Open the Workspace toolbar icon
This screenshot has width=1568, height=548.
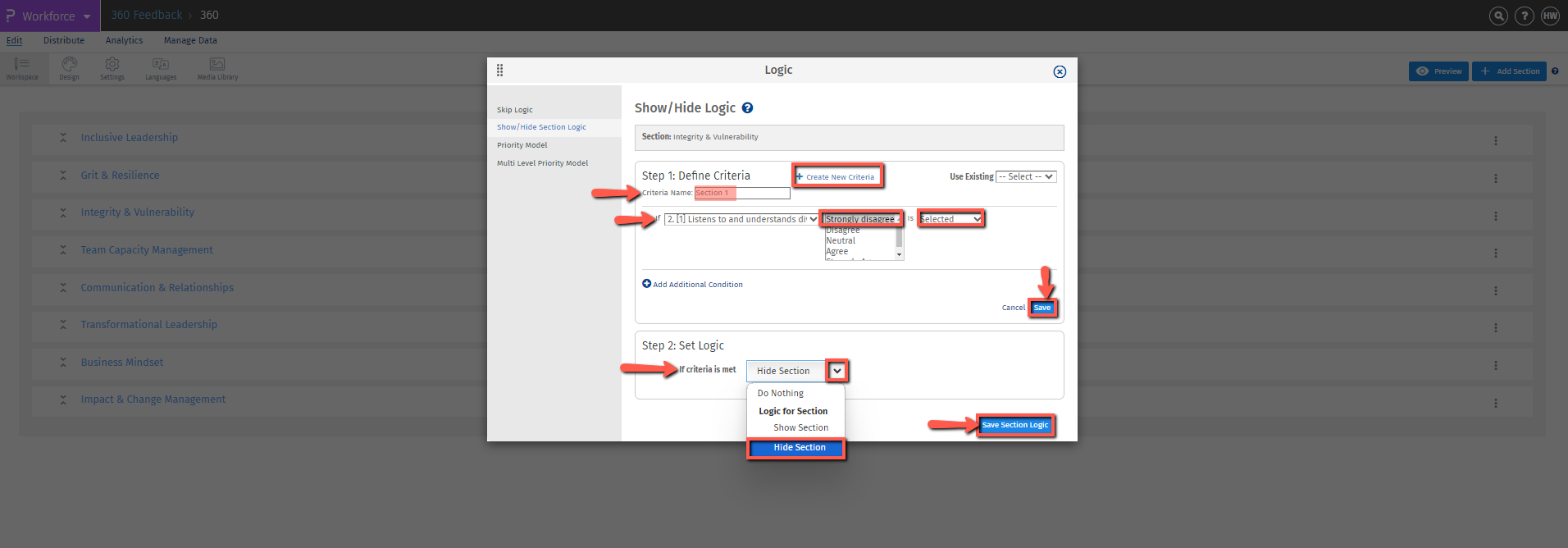pyautogui.click(x=22, y=68)
